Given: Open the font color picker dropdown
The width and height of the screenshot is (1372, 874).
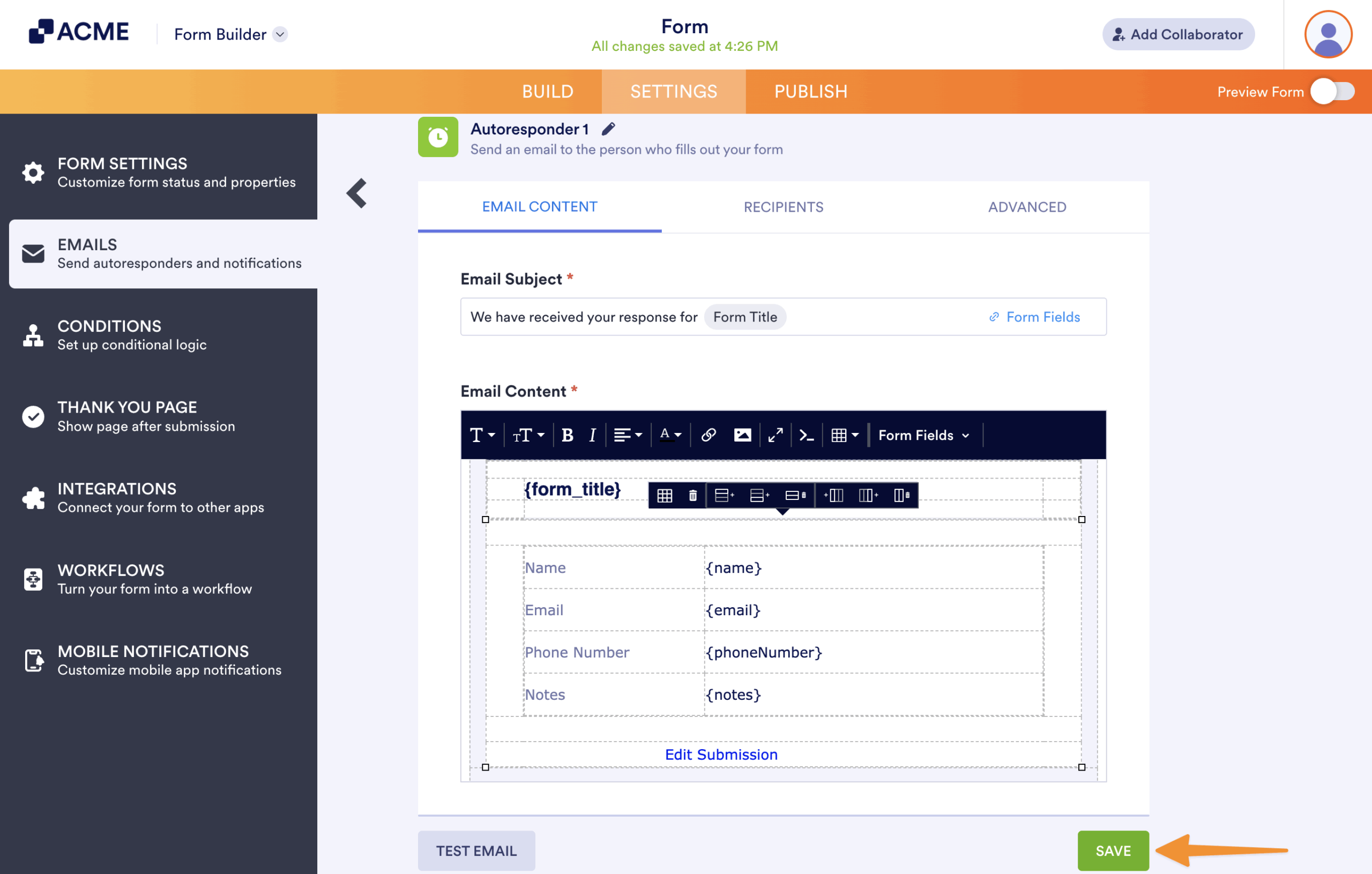Looking at the screenshot, I should 670,435.
